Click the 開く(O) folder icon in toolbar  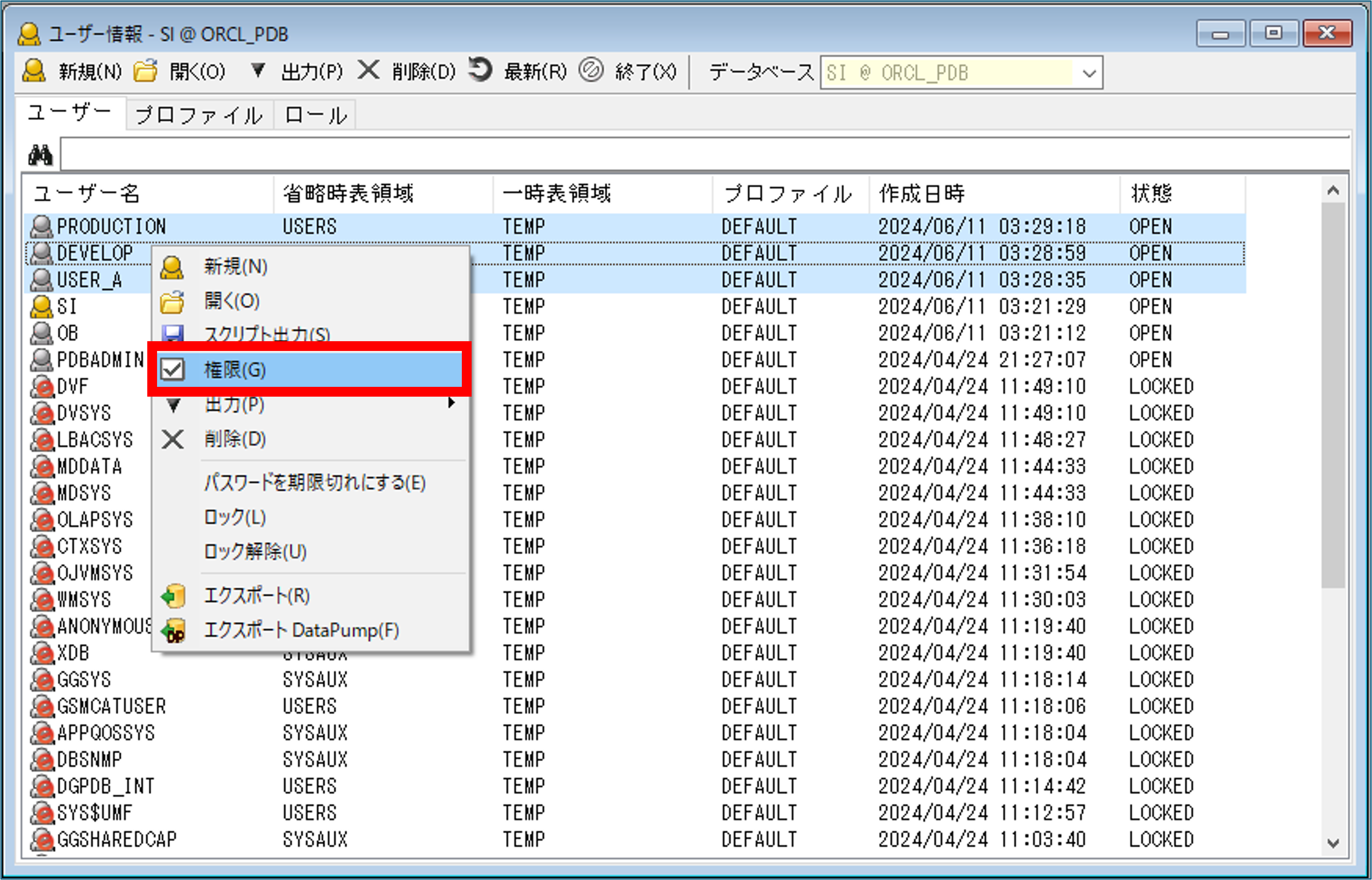tap(146, 71)
